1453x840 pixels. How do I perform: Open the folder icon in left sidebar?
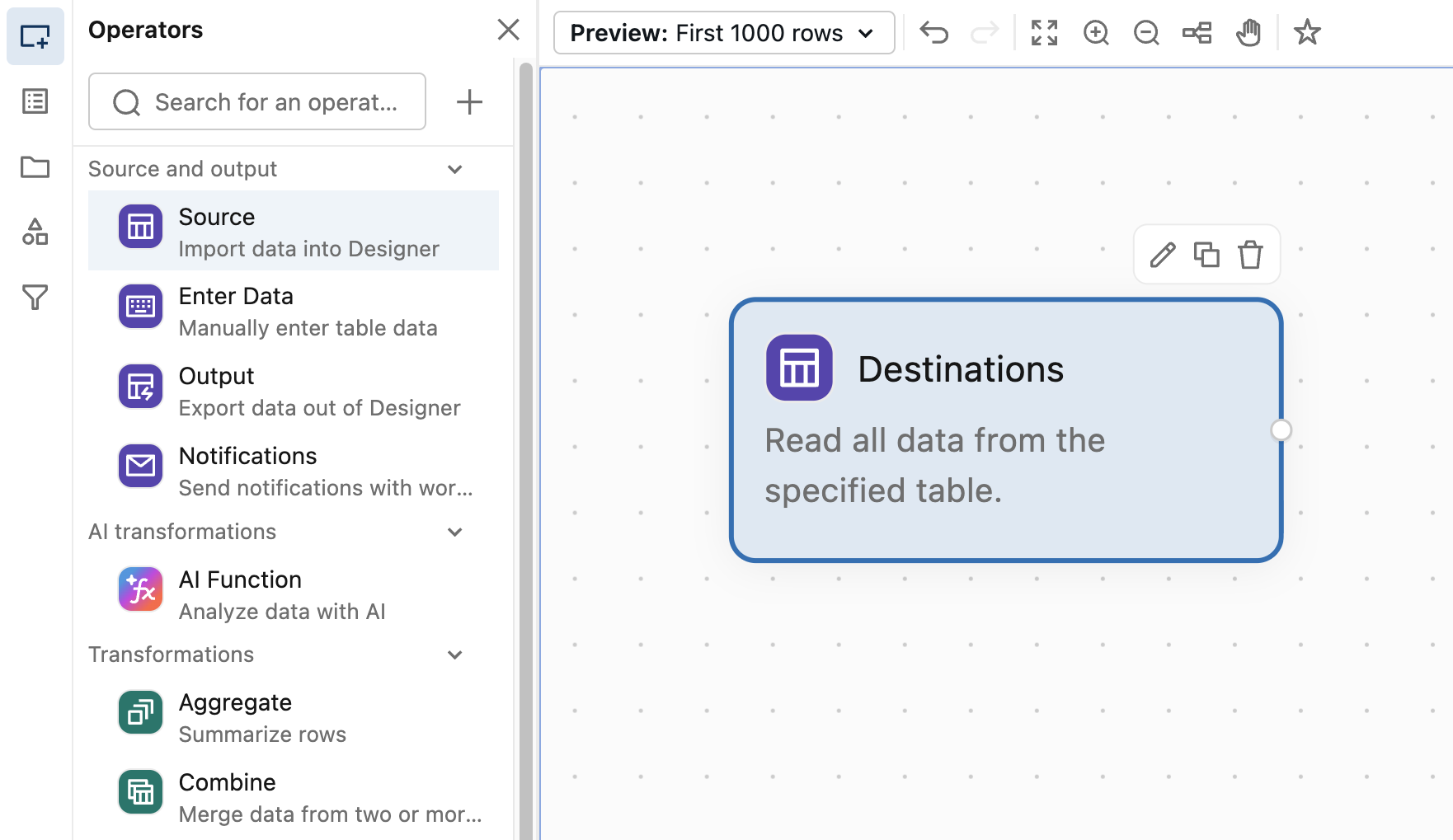point(35,167)
